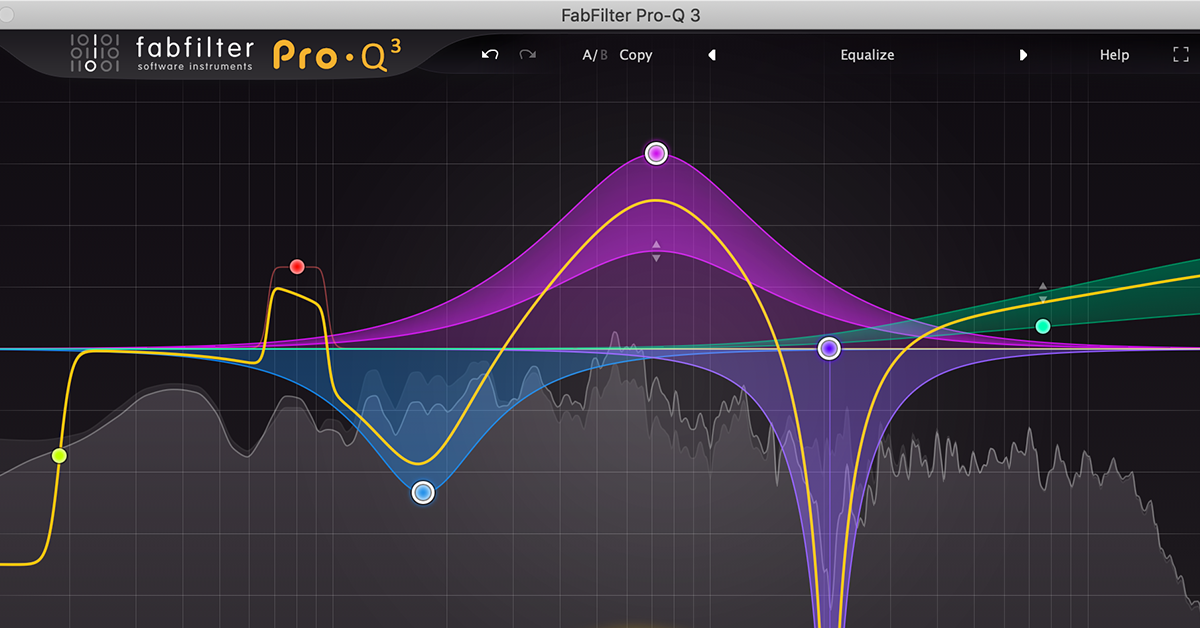Click dynamic range arrows on magenta band
The image size is (1200, 628).
coord(656,251)
